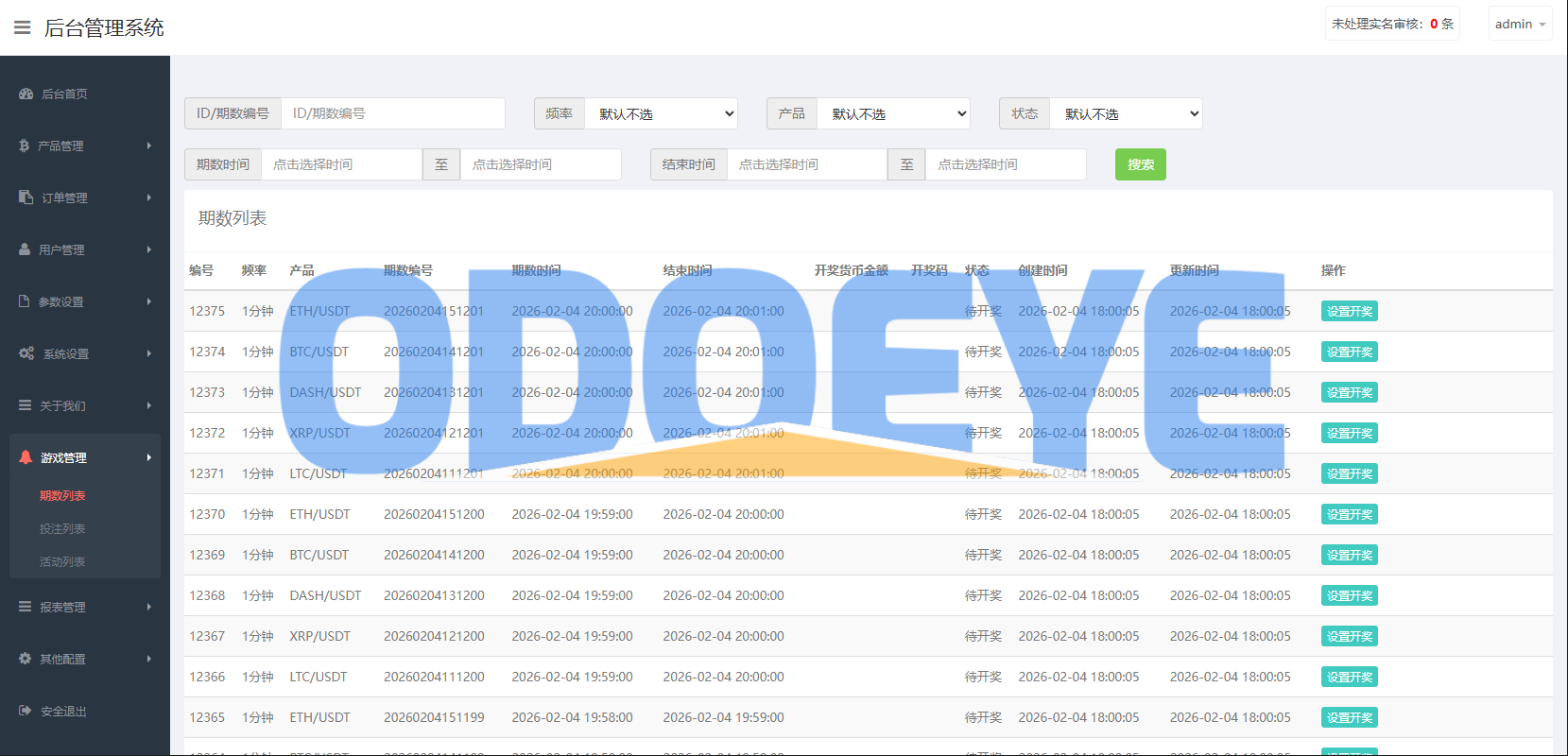Click 设置开奖 for row 12375

click(1349, 311)
